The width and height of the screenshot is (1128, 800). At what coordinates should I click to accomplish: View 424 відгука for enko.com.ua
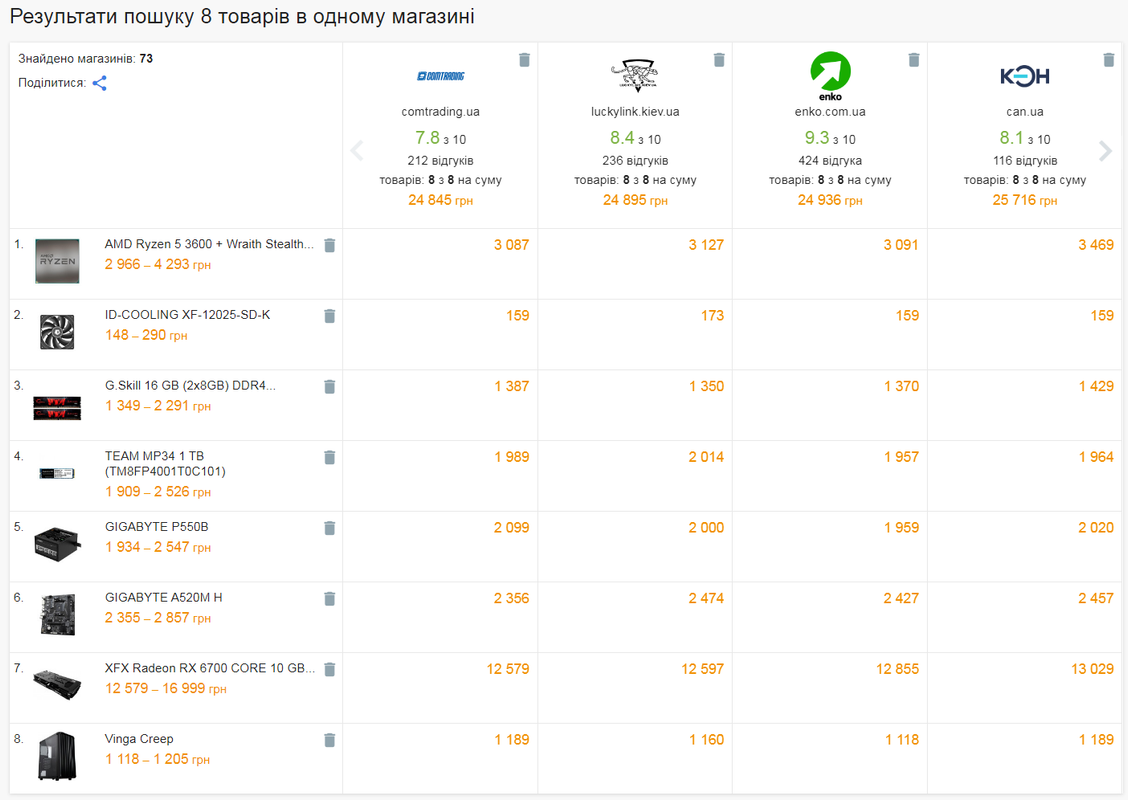(830, 160)
